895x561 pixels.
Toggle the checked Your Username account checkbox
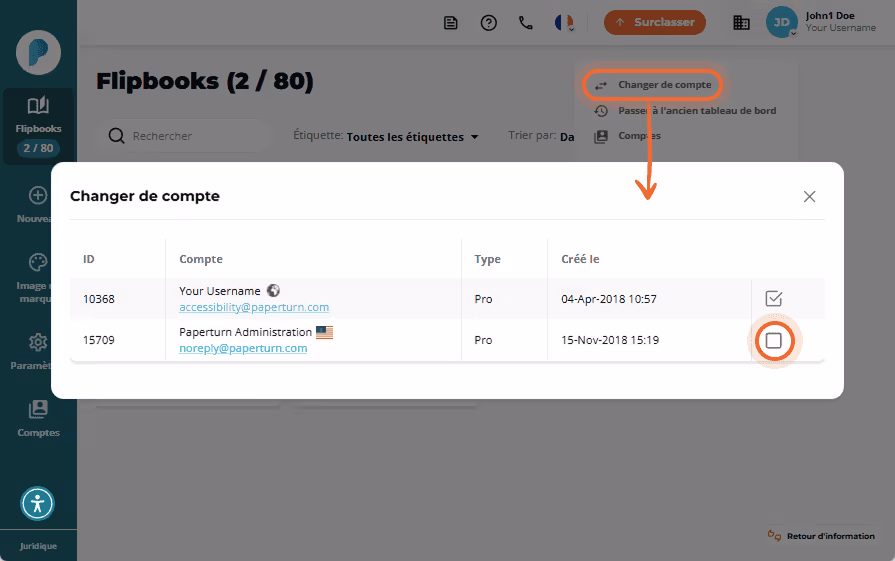click(773, 298)
